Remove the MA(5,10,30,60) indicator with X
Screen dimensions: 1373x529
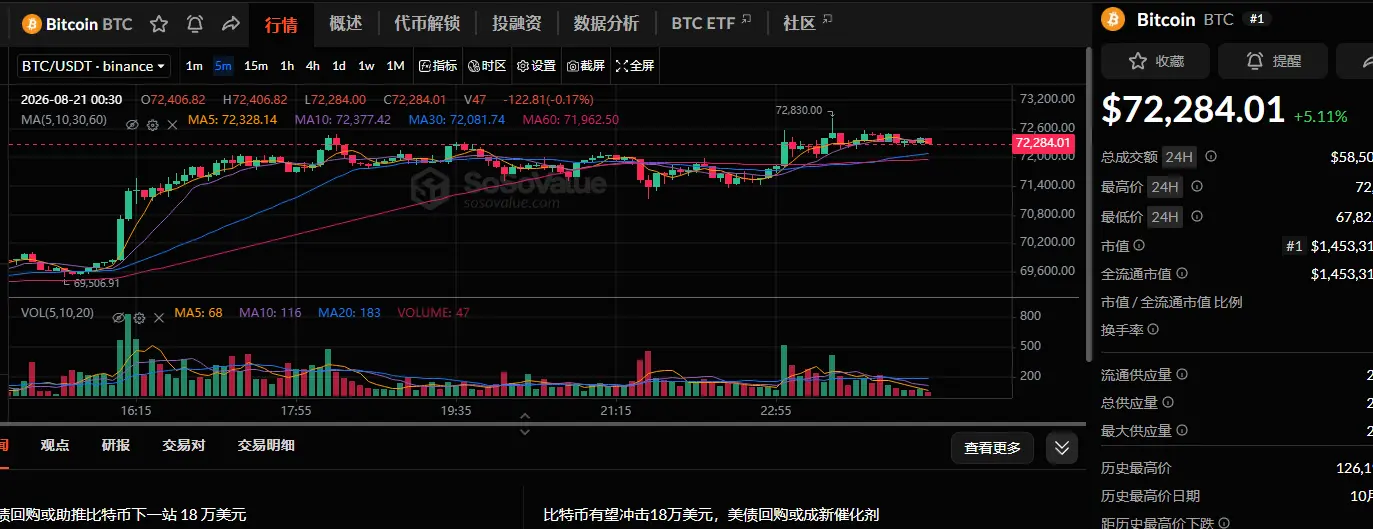pos(172,124)
